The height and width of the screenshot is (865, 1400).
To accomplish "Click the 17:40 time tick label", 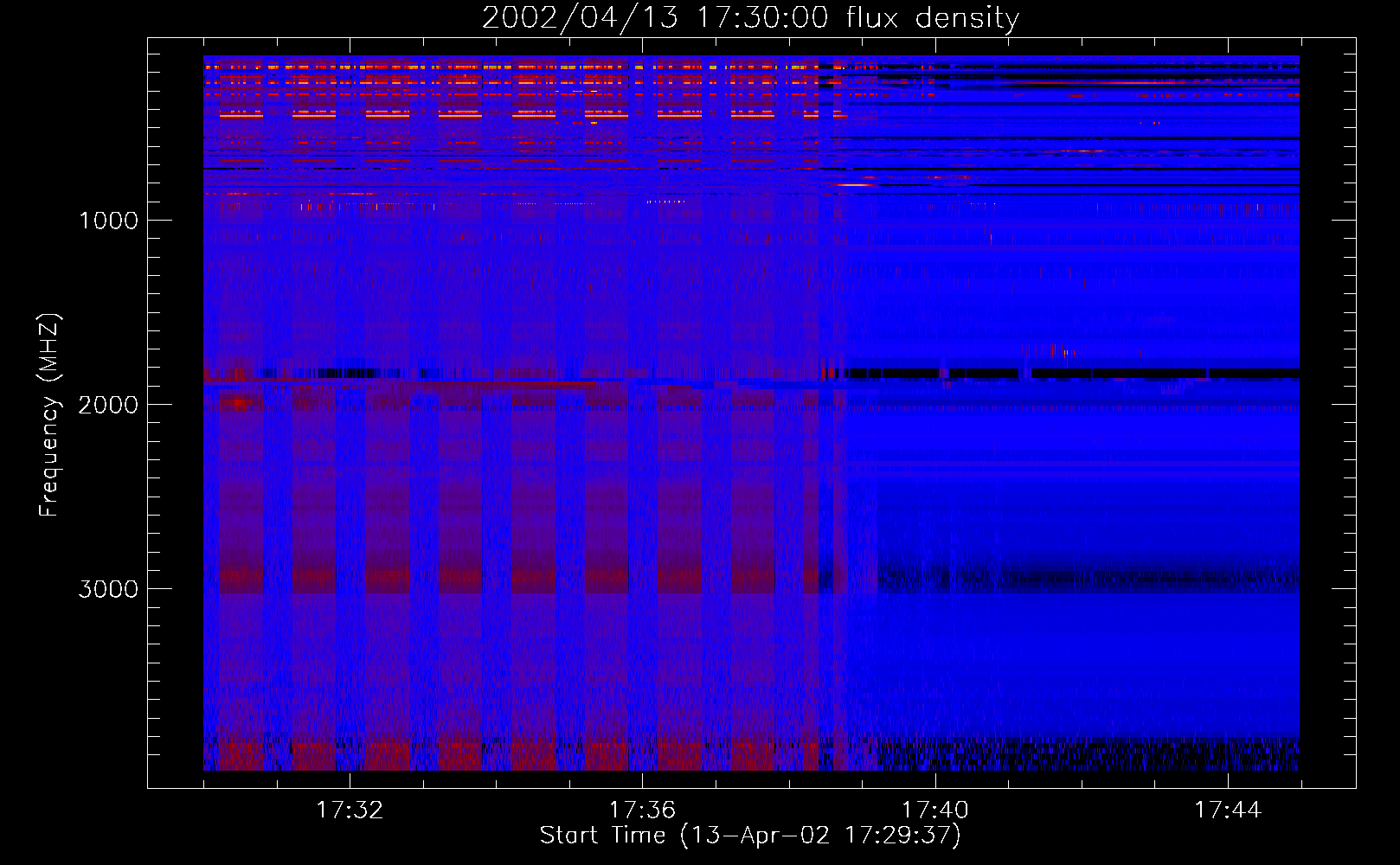I will (935, 811).
